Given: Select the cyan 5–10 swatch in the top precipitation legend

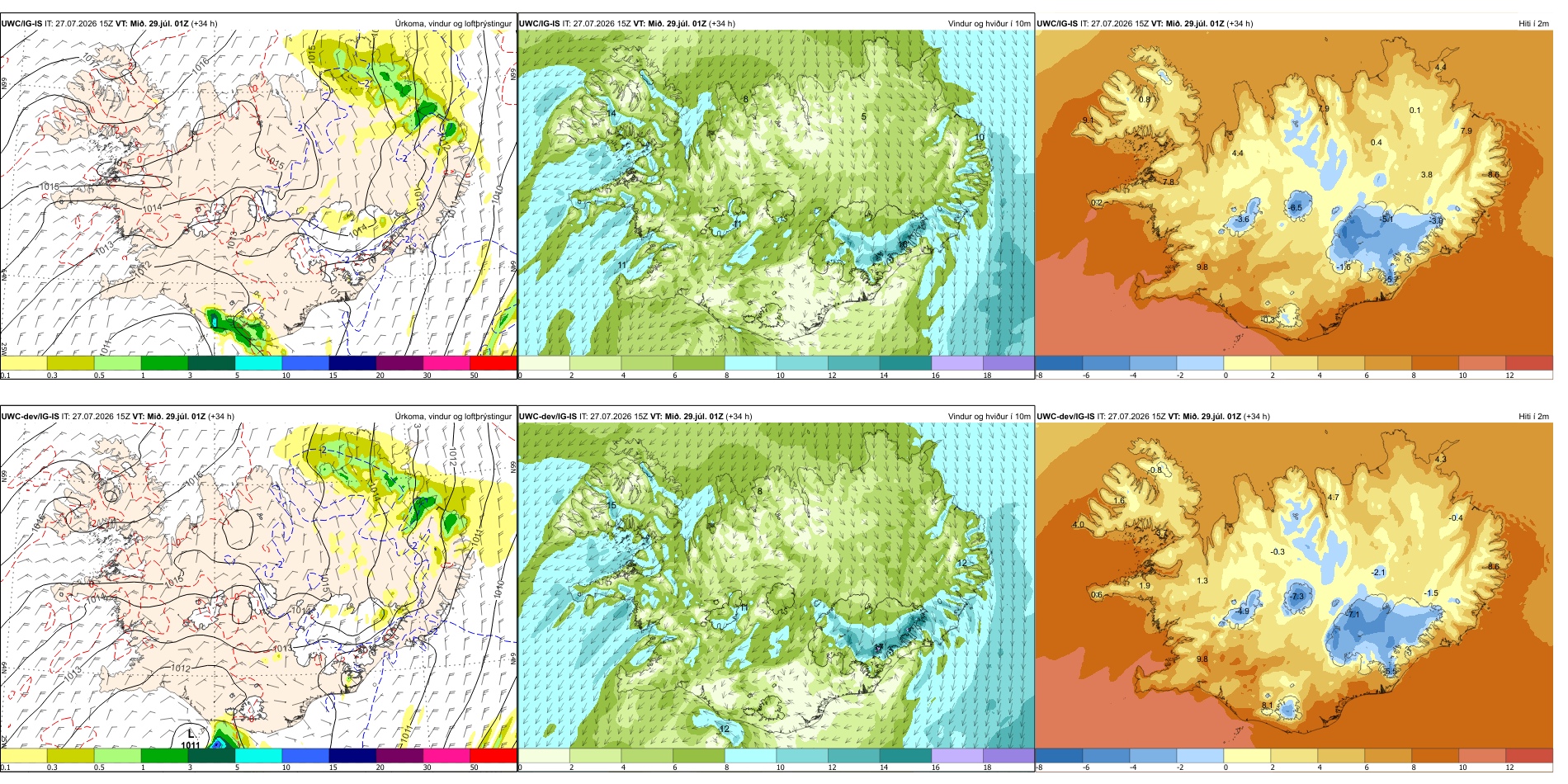Looking at the screenshot, I should pyautogui.click(x=258, y=363).
